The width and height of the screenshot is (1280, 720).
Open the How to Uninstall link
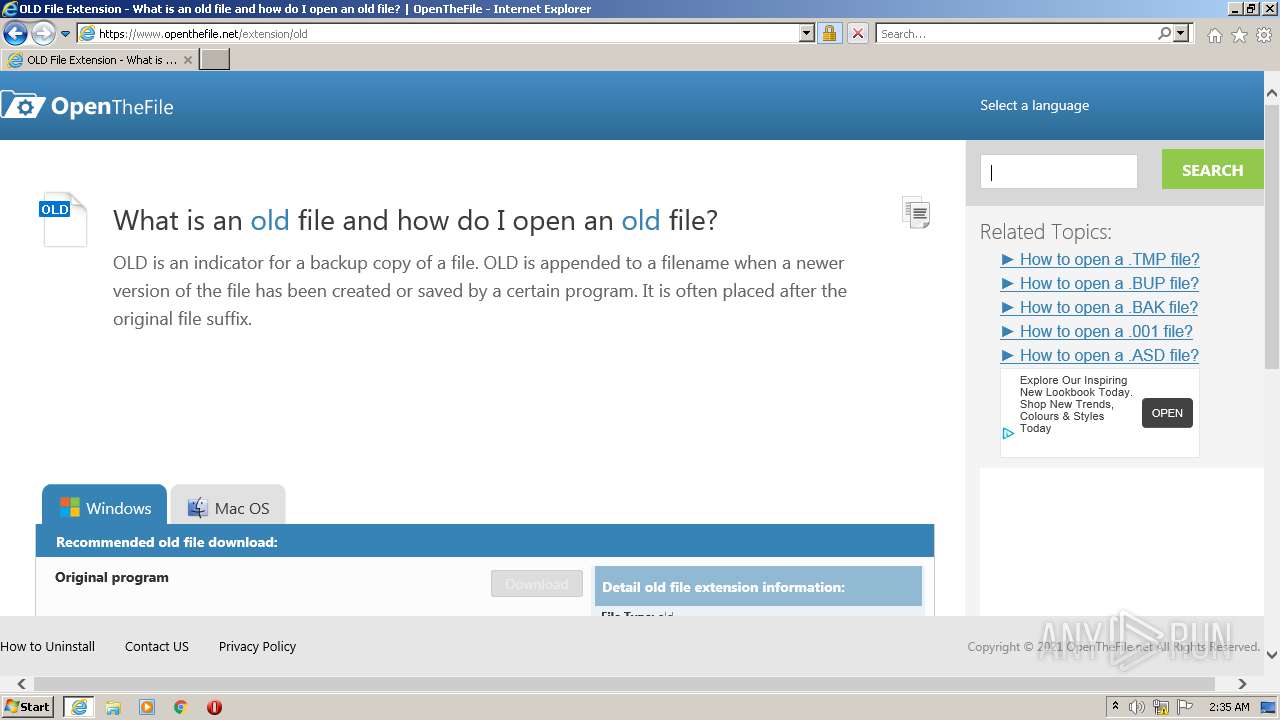(48, 646)
